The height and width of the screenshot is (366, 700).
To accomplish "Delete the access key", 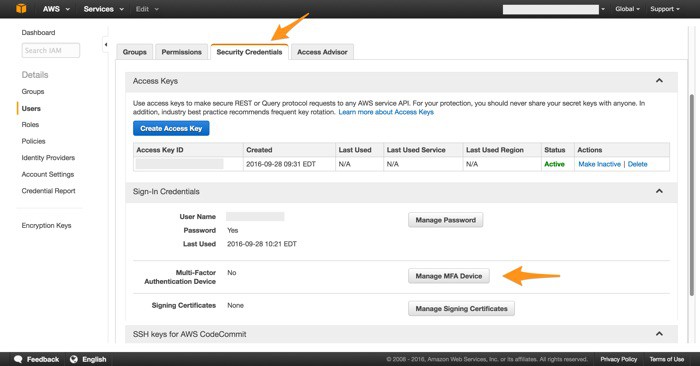I will pyautogui.click(x=638, y=164).
